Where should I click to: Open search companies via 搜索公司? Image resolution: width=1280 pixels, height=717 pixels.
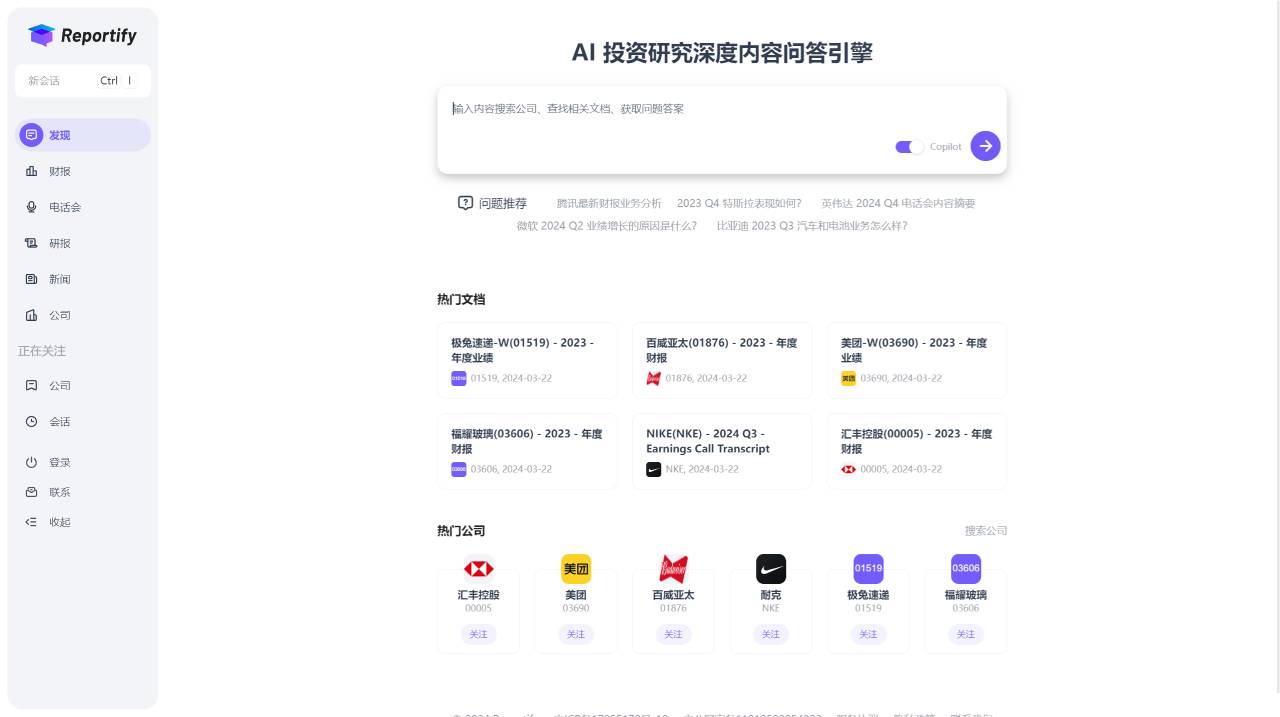[985, 531]
